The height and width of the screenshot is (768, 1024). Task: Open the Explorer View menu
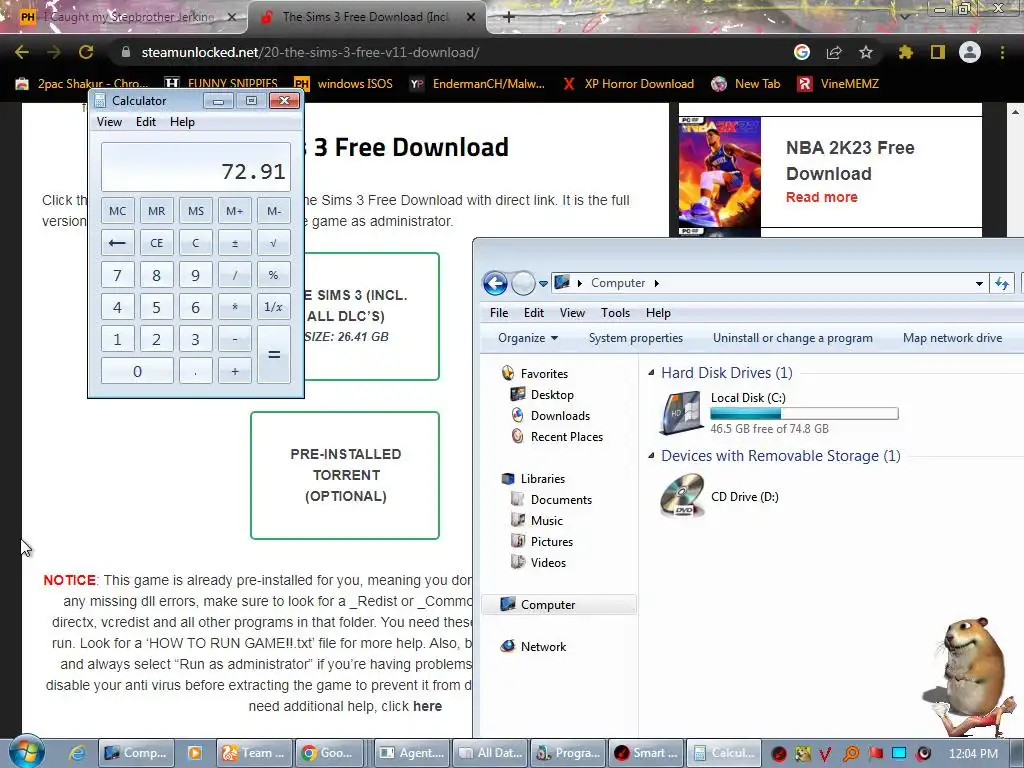click(572, 313)
